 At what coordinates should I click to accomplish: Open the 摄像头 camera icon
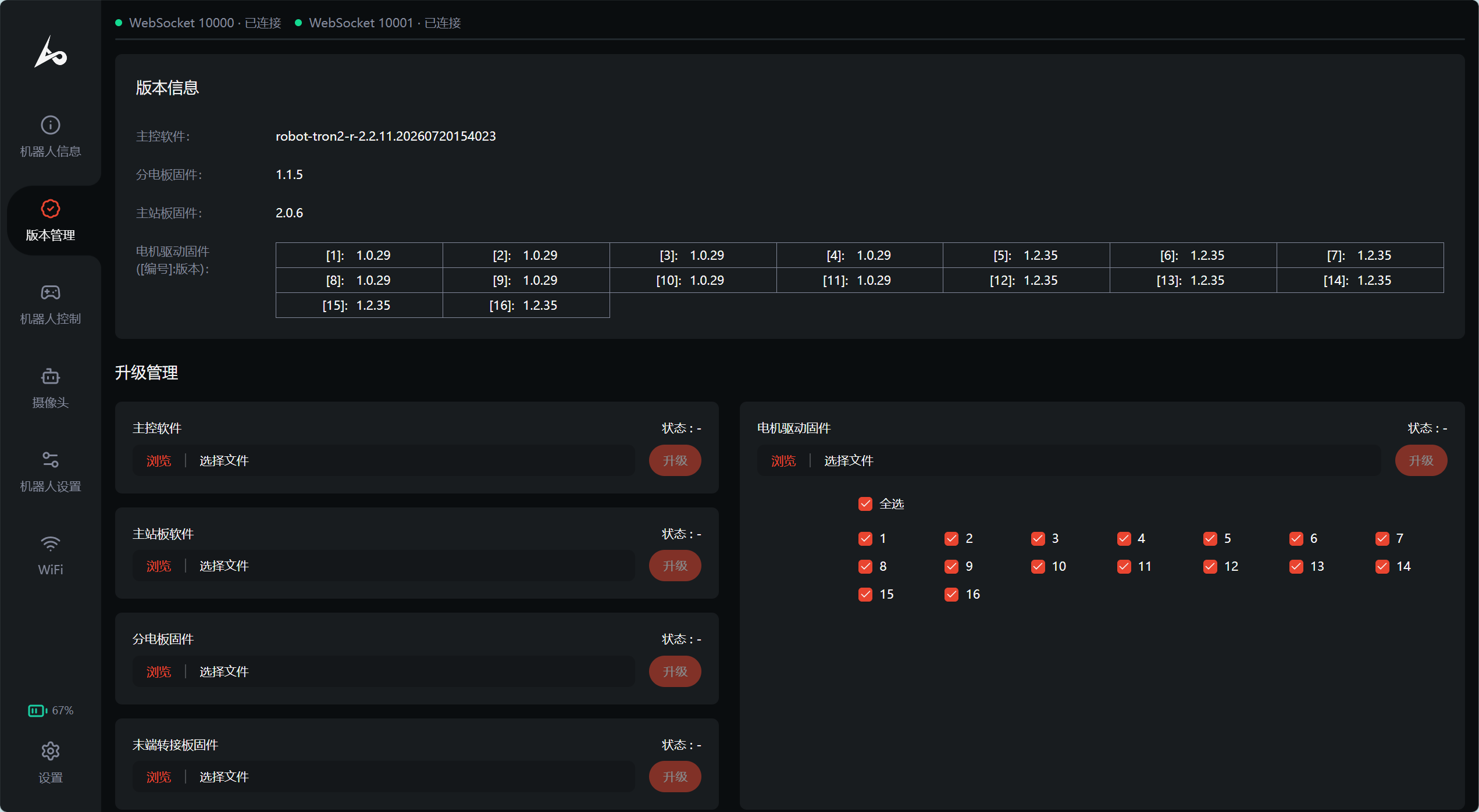coord(51,375)
